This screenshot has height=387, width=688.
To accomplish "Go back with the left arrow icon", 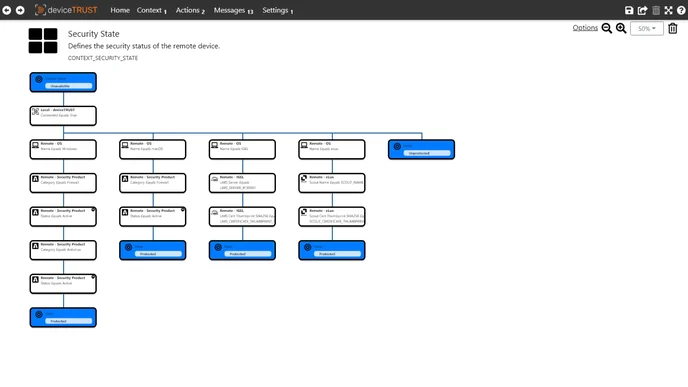I will pyautogui.click(x=7, y=10).
